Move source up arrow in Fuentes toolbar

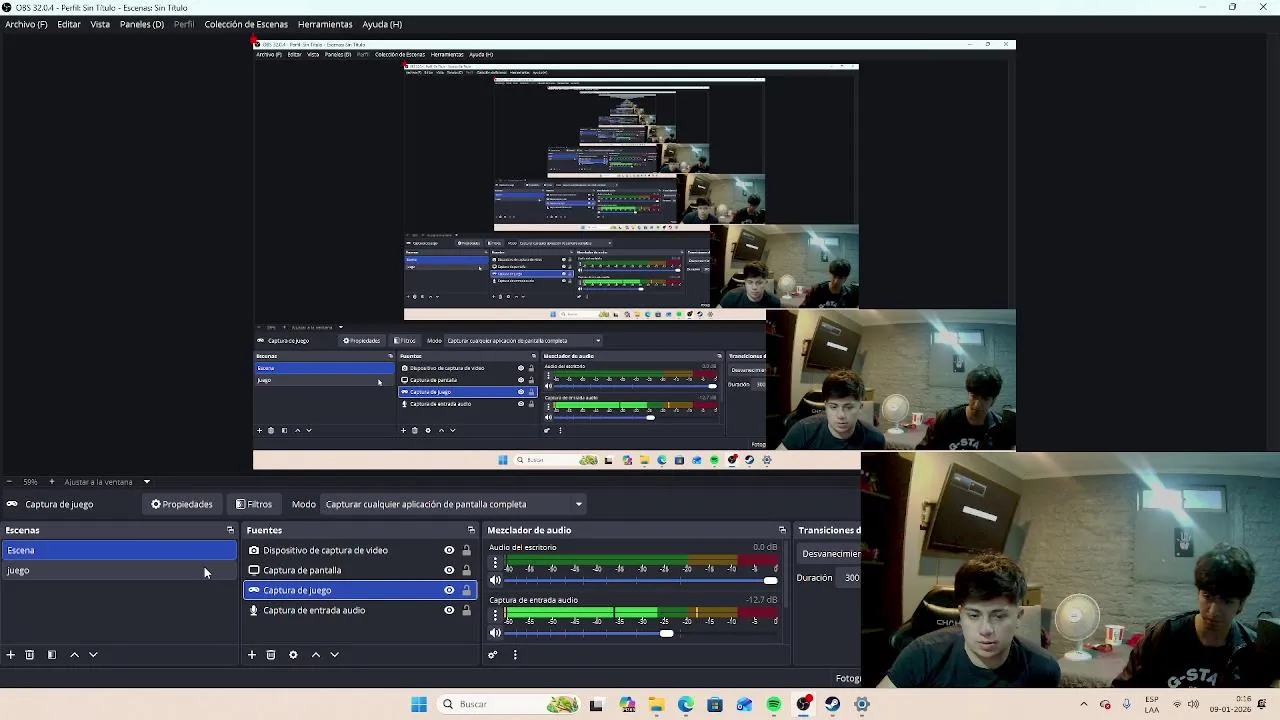[x=316, y=655]
